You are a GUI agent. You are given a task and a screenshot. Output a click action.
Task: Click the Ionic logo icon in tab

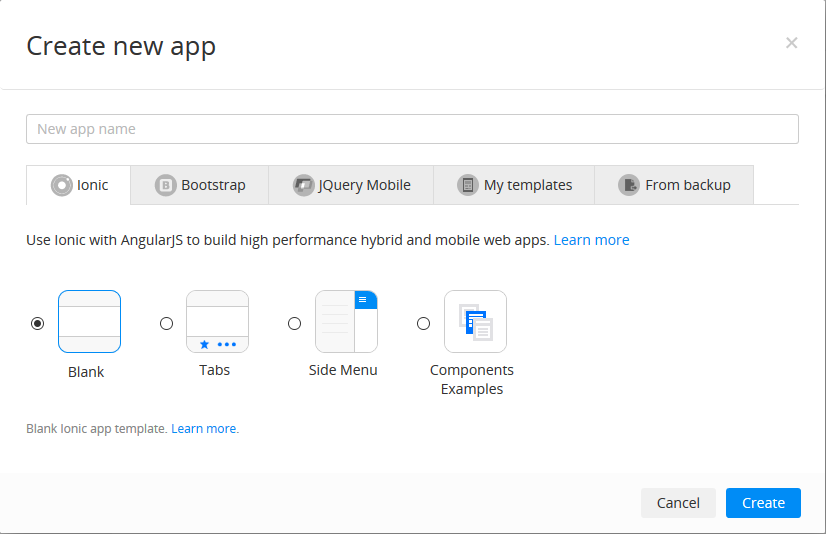62,185
